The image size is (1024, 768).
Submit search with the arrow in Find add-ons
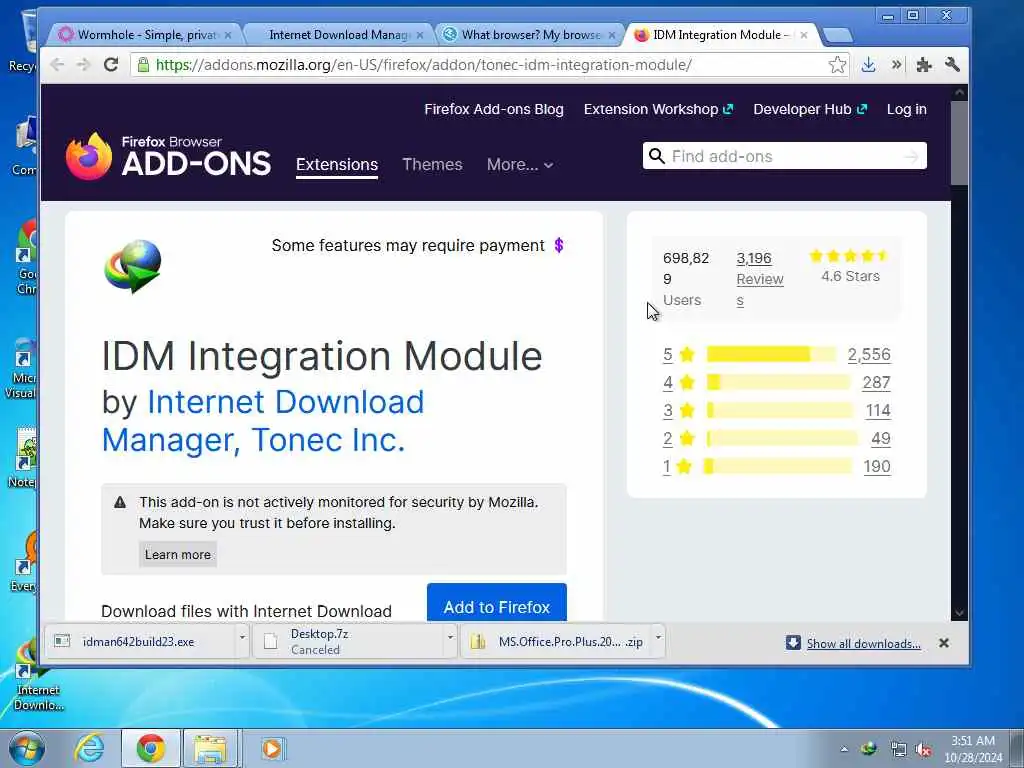[912, 157]
